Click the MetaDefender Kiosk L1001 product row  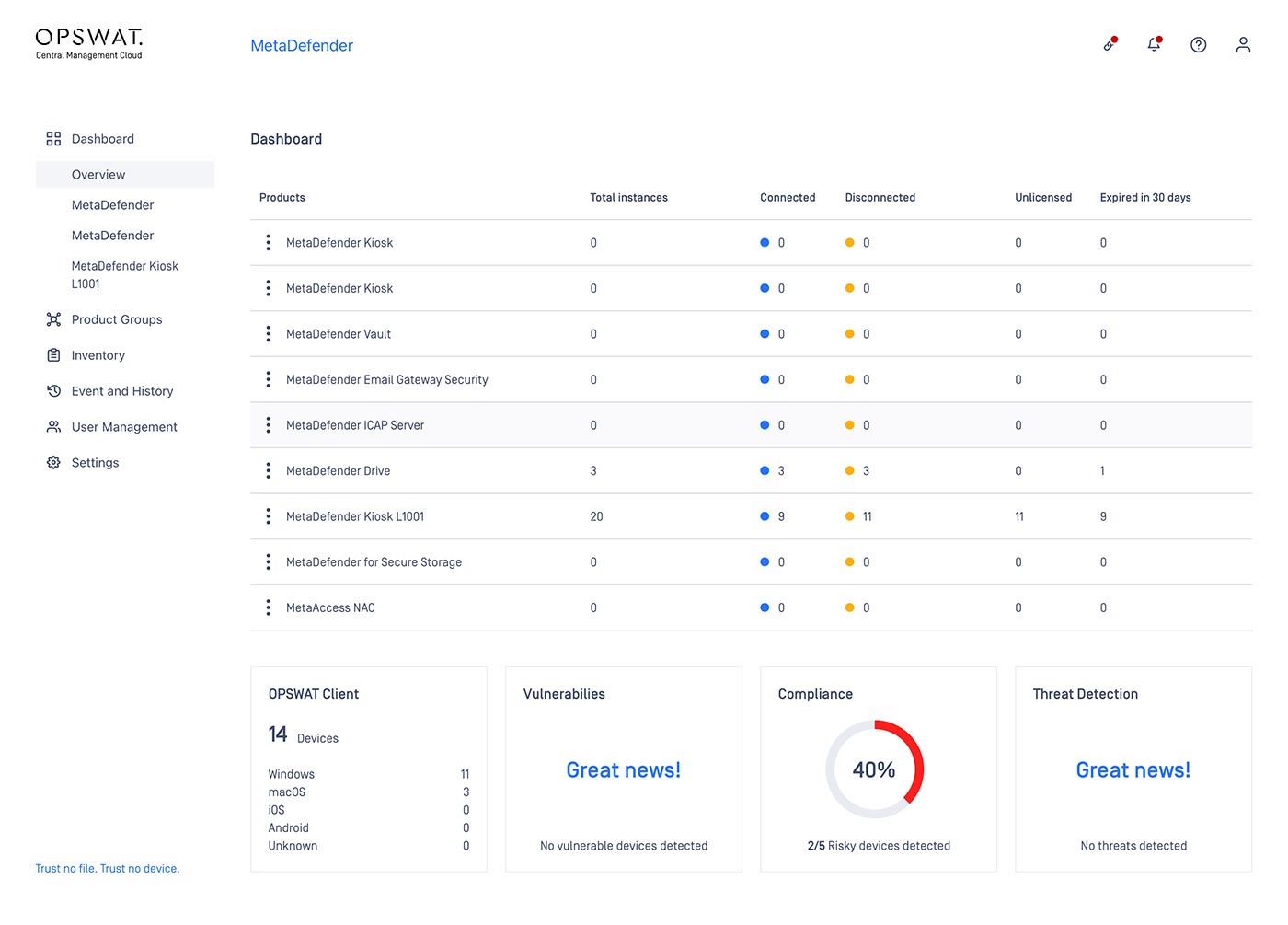[751, 516]
